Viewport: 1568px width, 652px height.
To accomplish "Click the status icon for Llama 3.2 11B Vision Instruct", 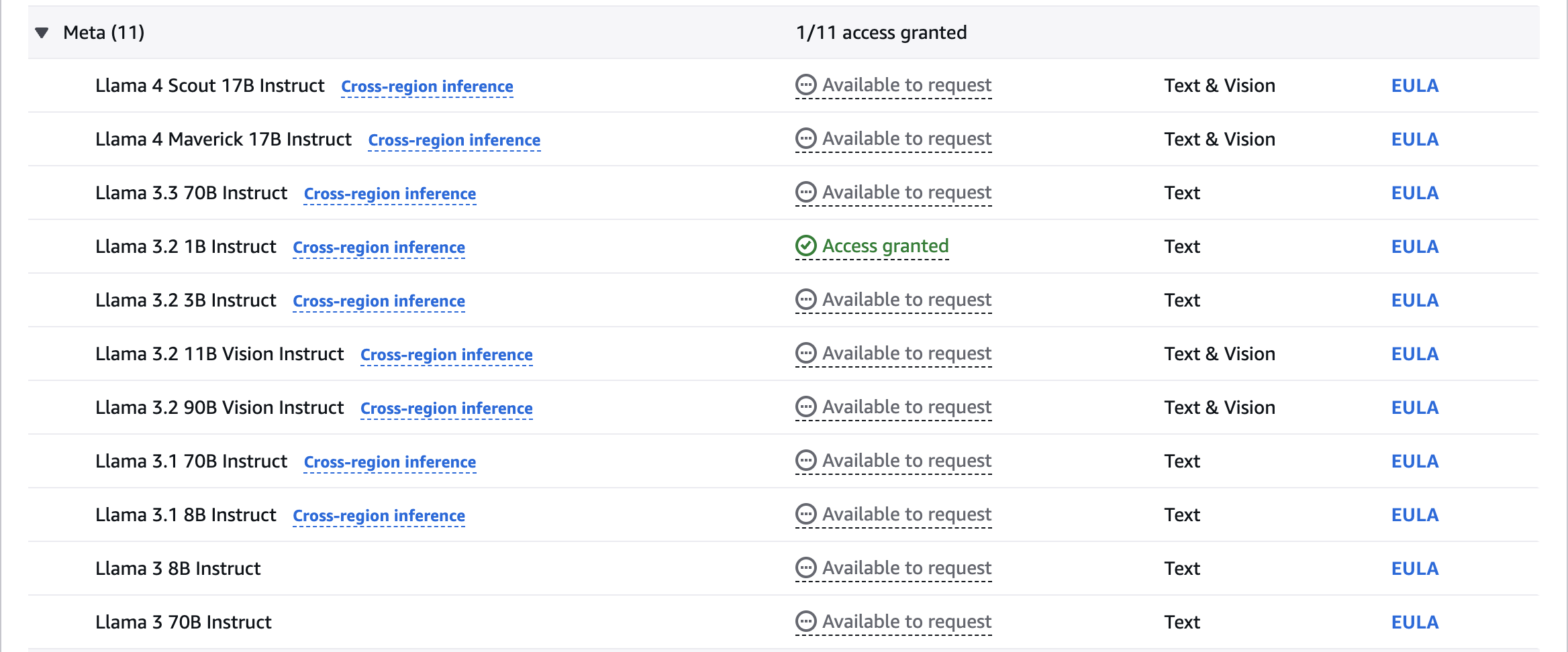I will (805, 354).
